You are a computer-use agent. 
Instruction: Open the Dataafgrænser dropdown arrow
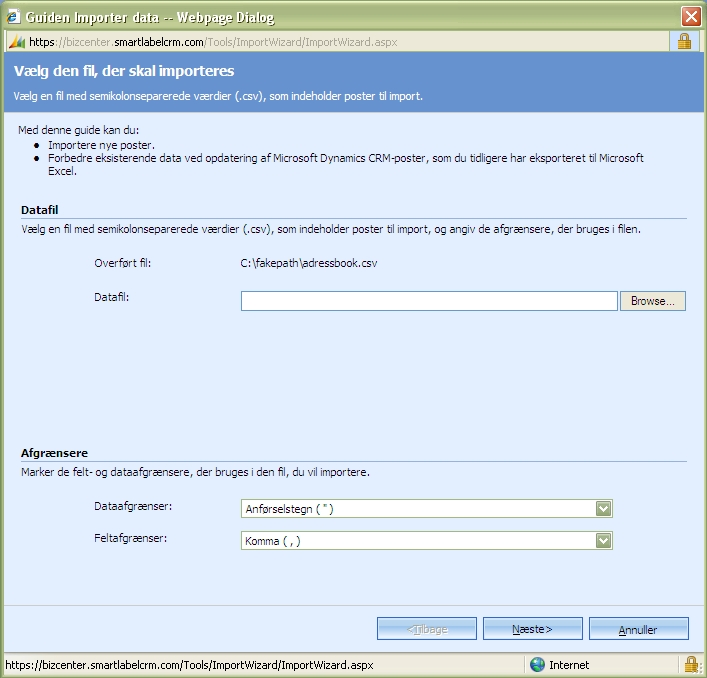[x=603, y=509]
